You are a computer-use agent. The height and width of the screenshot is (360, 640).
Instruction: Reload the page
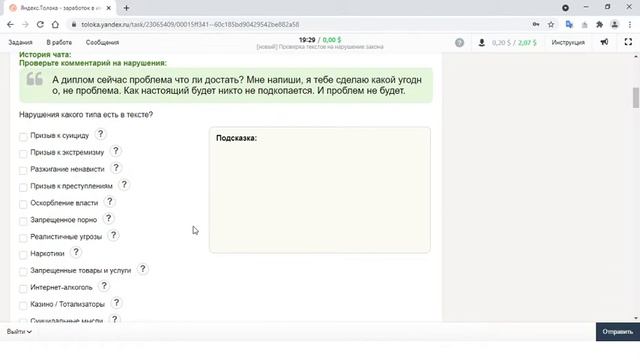click(x=40, y=24)
